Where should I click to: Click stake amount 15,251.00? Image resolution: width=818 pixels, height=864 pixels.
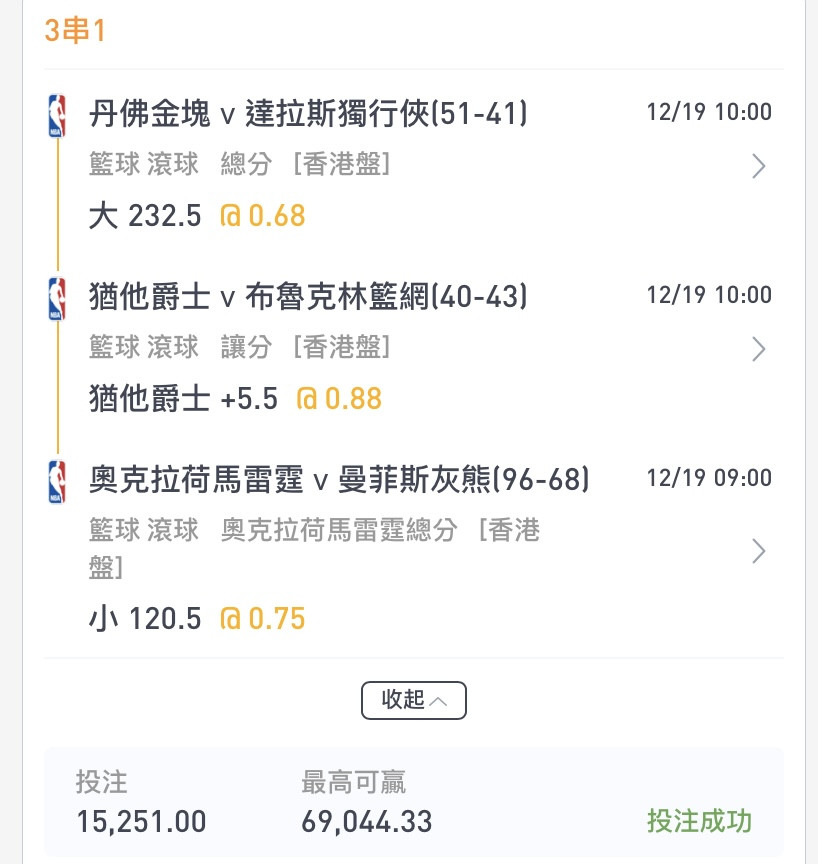pyautogui.click(x=142, y=822)
